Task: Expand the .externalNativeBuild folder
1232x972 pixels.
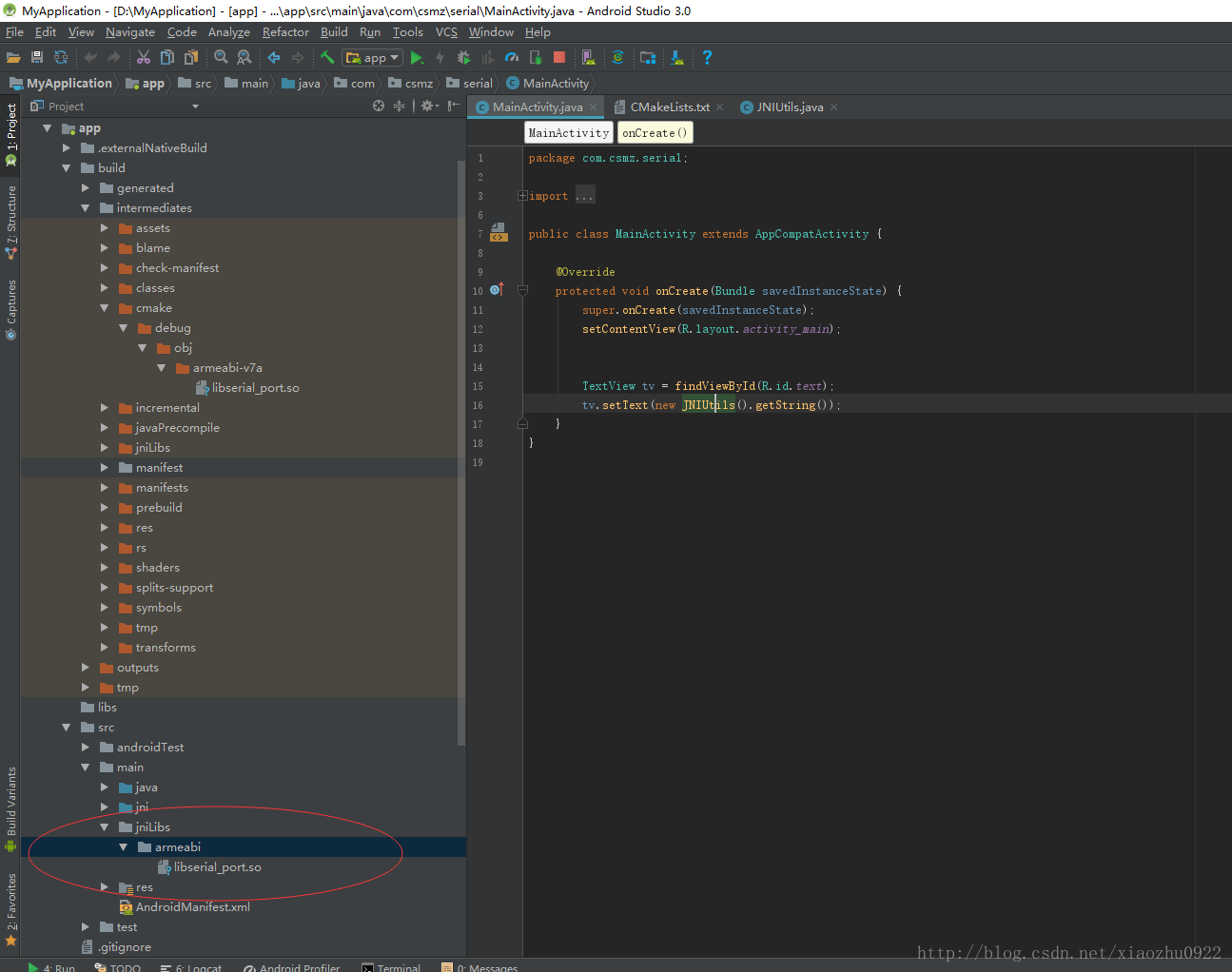Action: (67, 148)
